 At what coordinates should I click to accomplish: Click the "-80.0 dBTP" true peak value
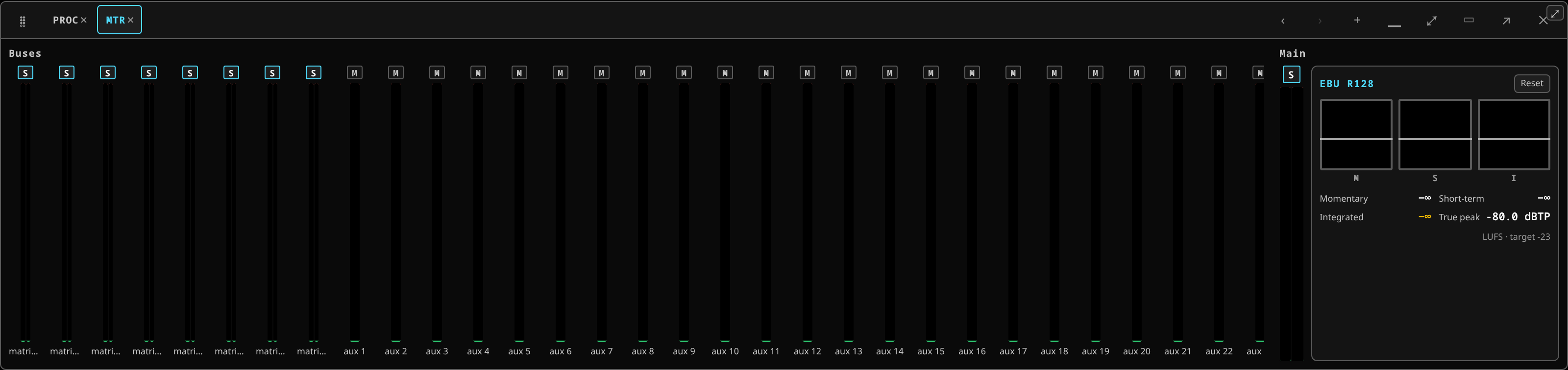pos(1518,217)
